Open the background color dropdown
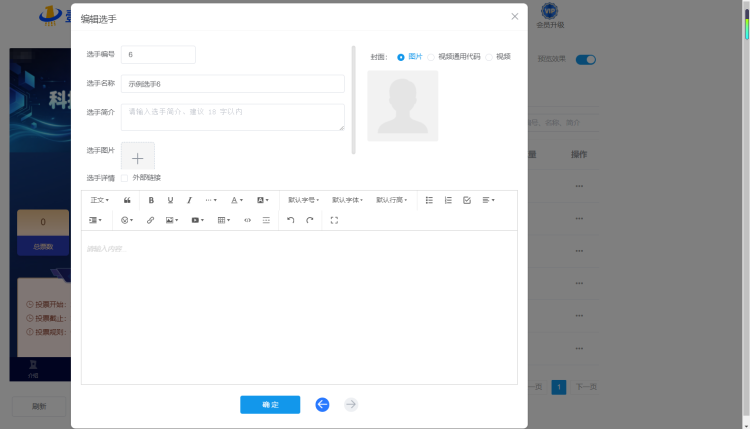The height and width of the screenshot is (429, 750). [263, 200]
